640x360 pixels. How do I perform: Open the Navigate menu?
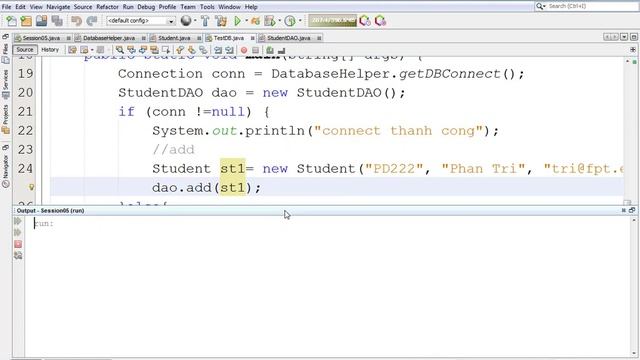[x=58, y=7]
